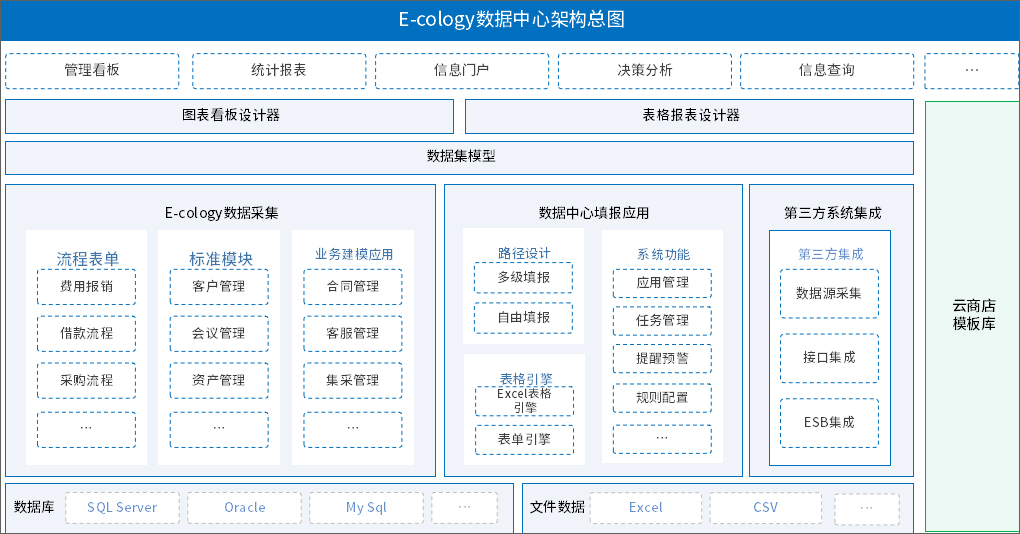Click the 自由填报 item
Viewport: 1020px width, 534px height.
524,318
